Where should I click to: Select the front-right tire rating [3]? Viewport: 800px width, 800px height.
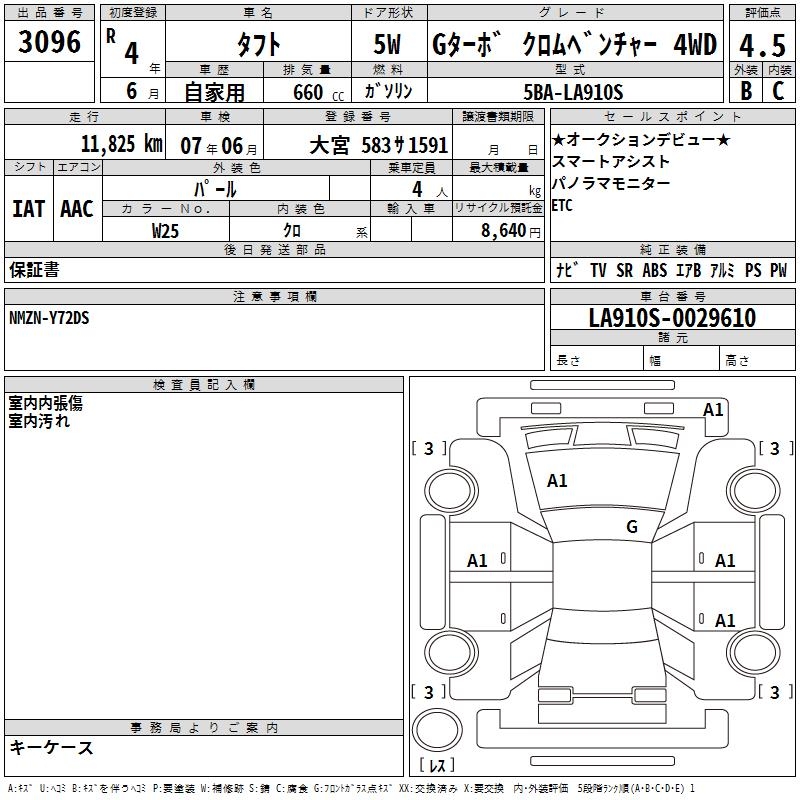point(776,448)
